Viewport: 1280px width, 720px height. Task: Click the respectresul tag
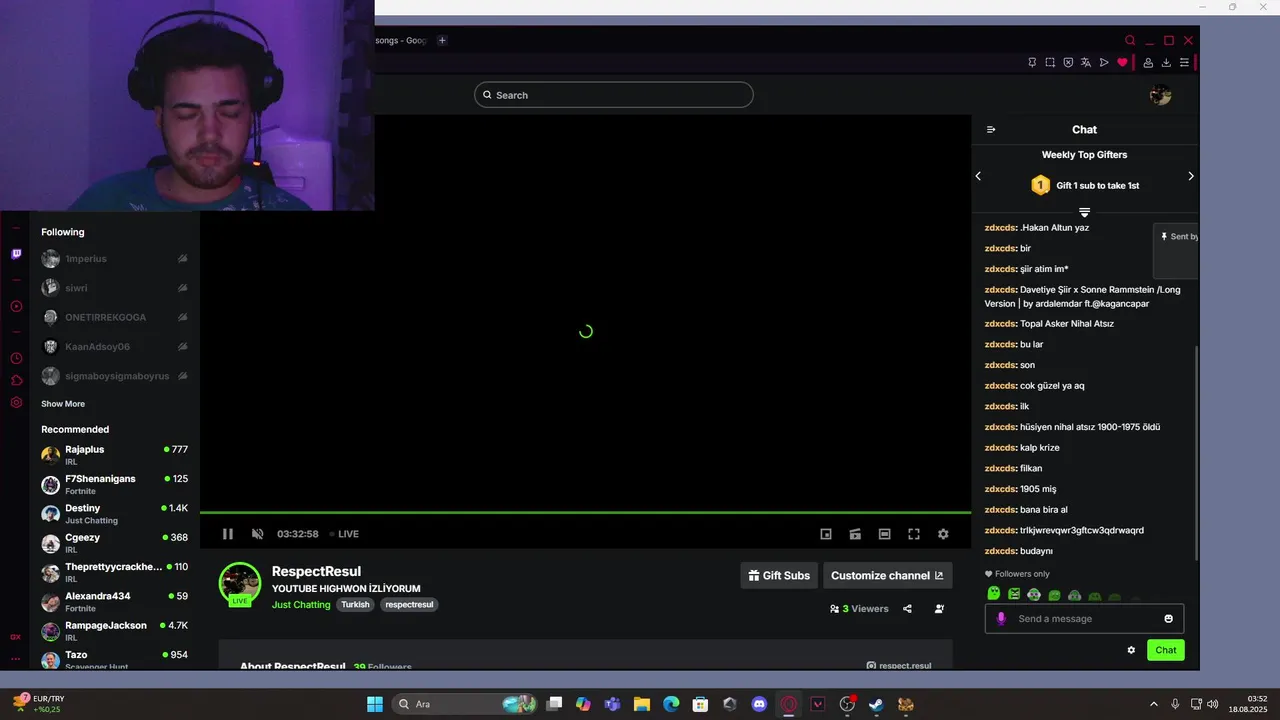409,605
